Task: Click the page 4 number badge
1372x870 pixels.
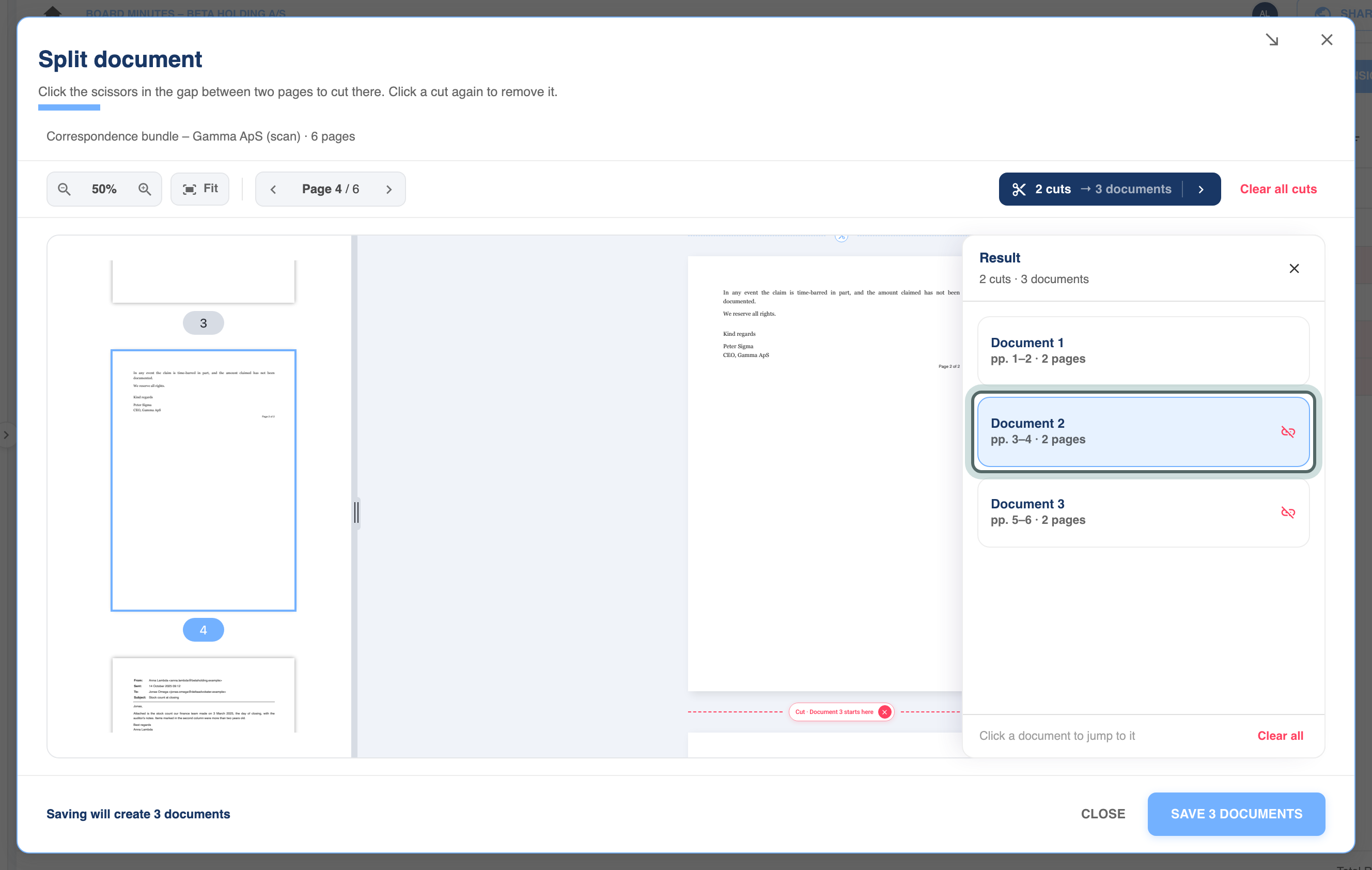Action: coord(204,630)
